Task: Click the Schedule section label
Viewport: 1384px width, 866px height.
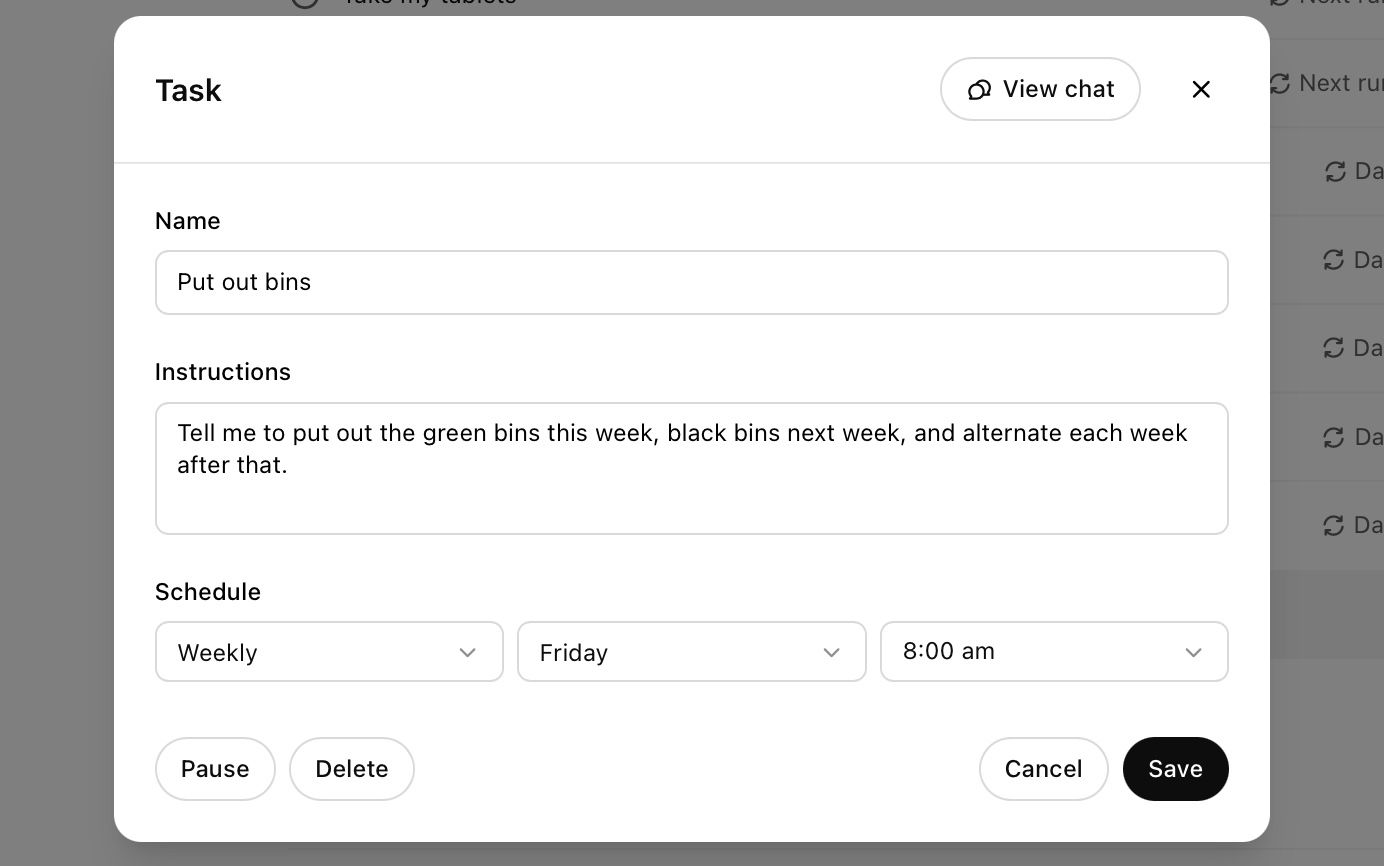Action: click(208, 592)
